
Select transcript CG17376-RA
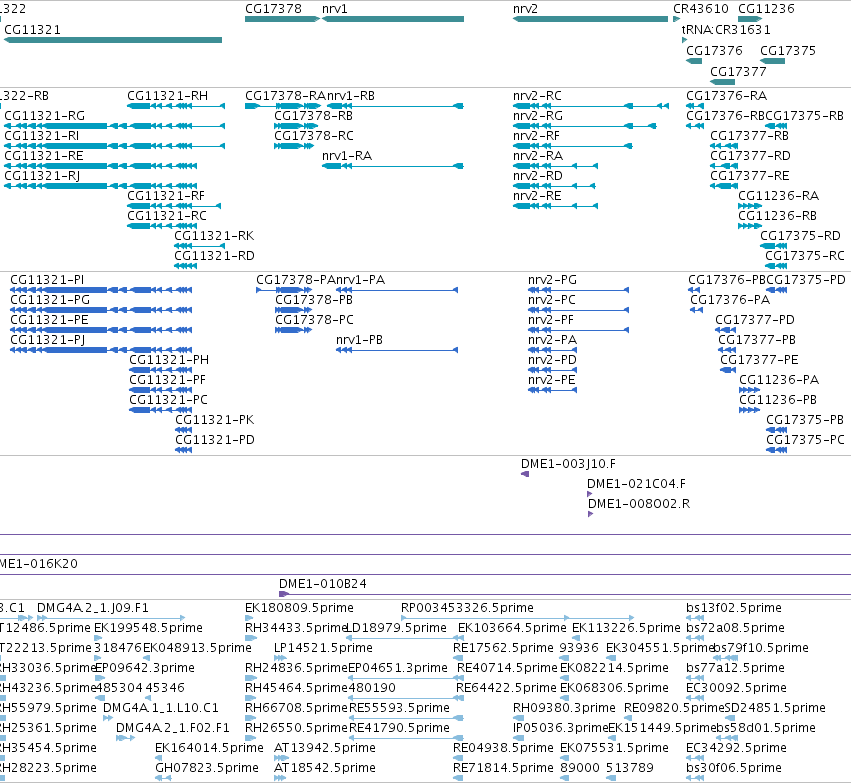pos(727,96)
